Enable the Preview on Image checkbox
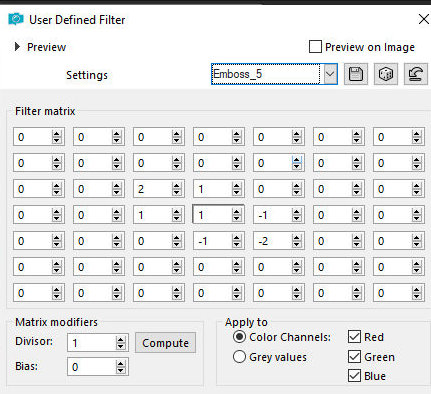 [x=315, y=47]
